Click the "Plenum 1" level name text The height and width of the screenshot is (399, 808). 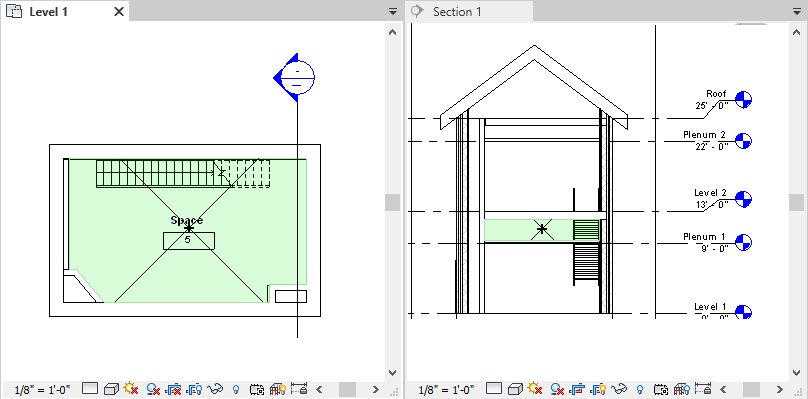point(704,237)
